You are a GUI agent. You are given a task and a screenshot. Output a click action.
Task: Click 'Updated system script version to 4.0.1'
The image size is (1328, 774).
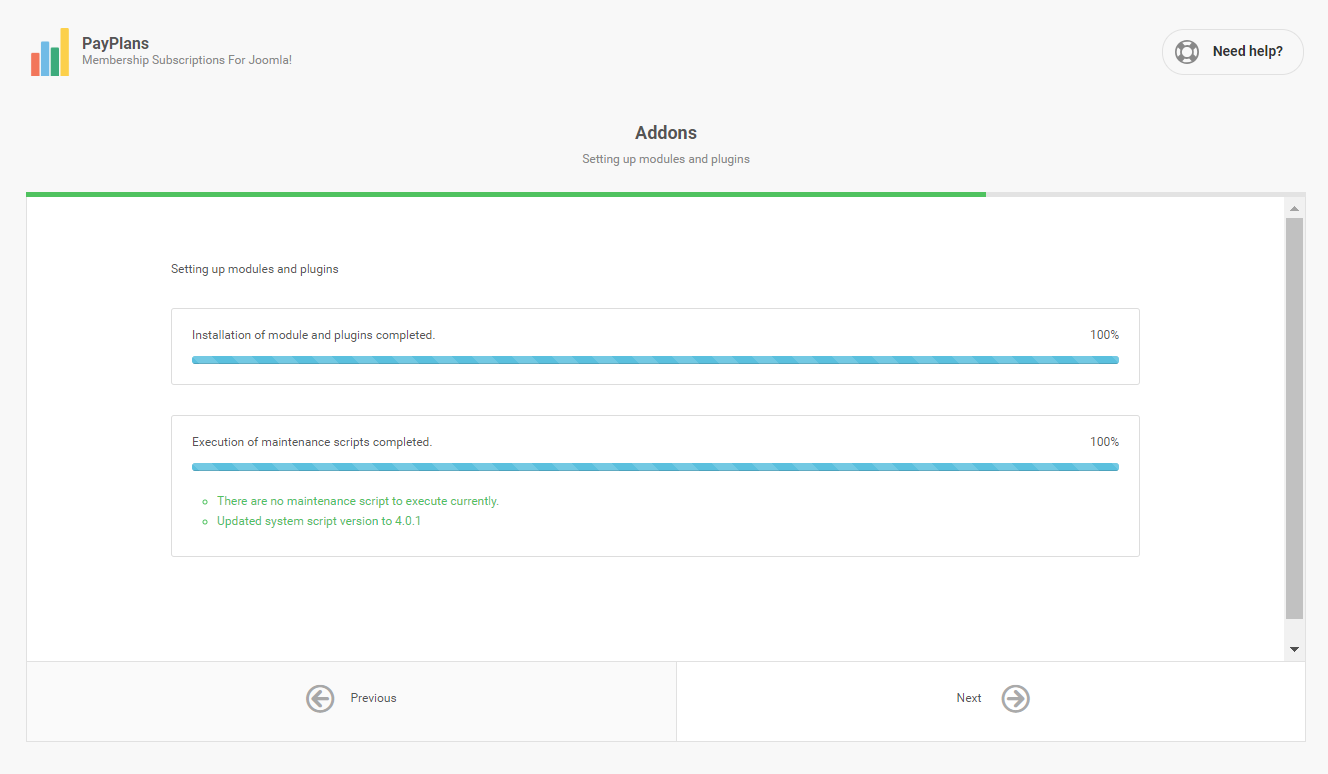pos(319,521)
